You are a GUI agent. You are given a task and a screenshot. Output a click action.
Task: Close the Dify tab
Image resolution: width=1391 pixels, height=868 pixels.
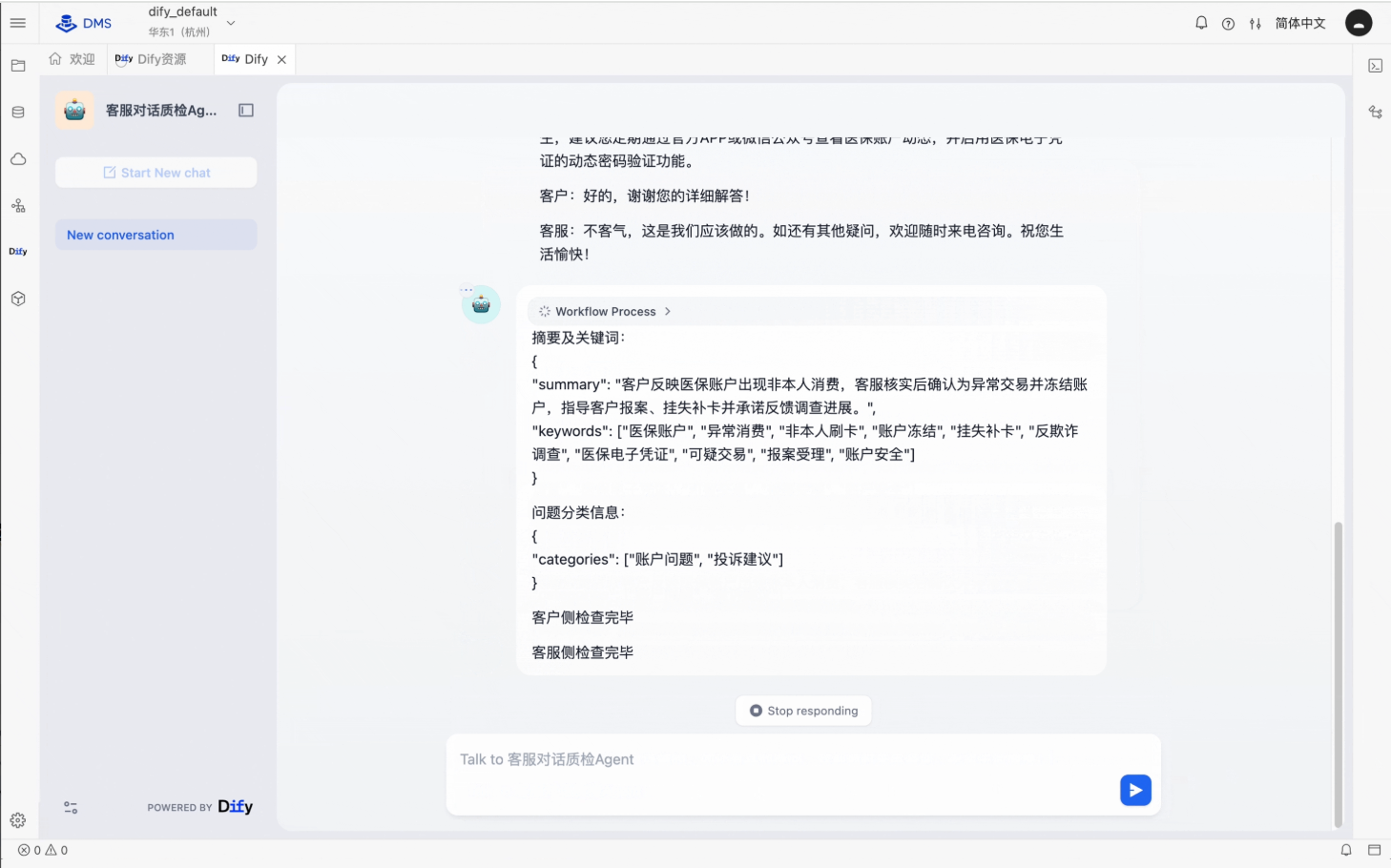pyautogui.click(x=281, y=59)
